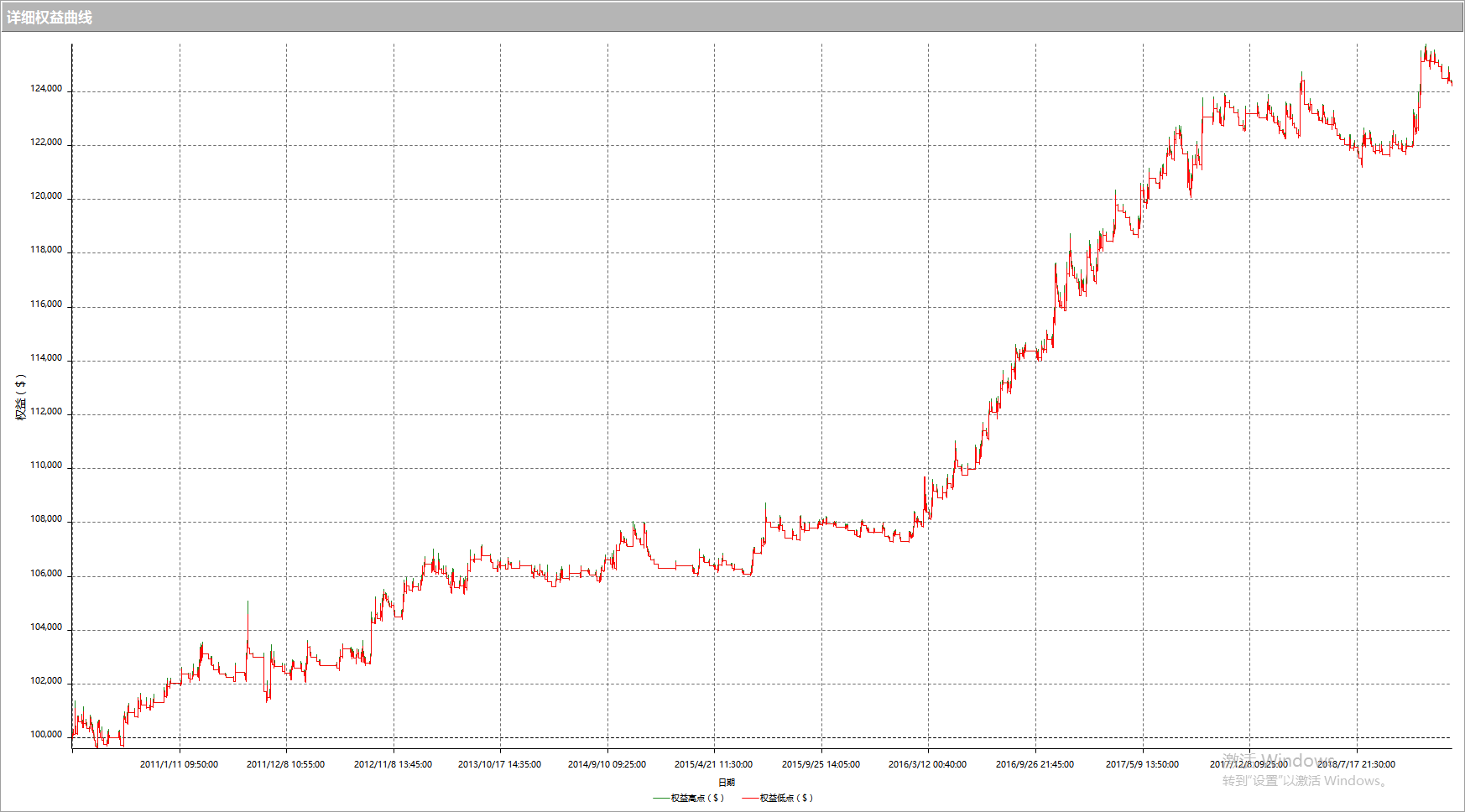The width and height of the screenshot is (1465, 812).
Task: Toggle the 权益低点 ($) legend label
Action: point(786,798)
